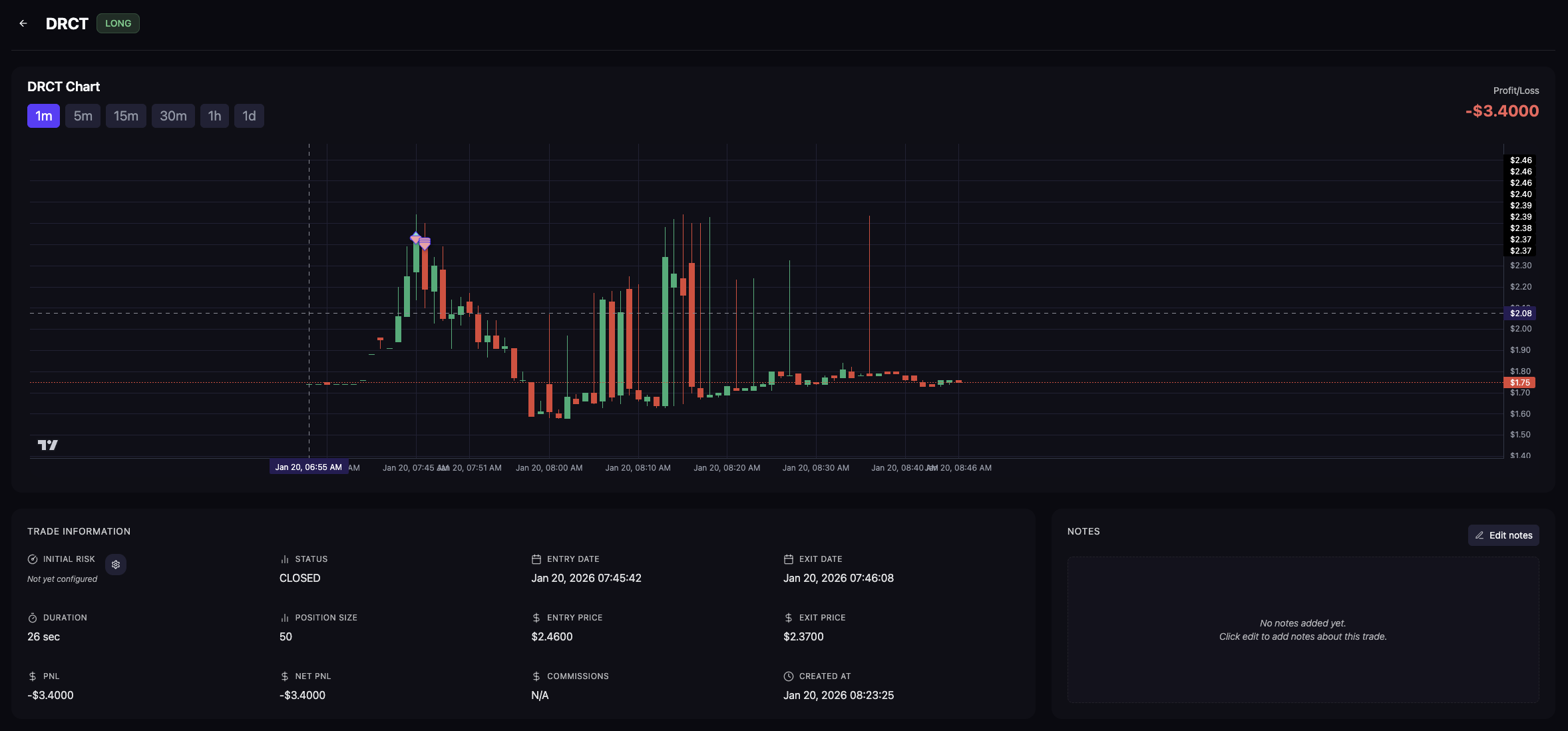
Task: Click the TradingView logo on chart
Action: click(48, 445)
